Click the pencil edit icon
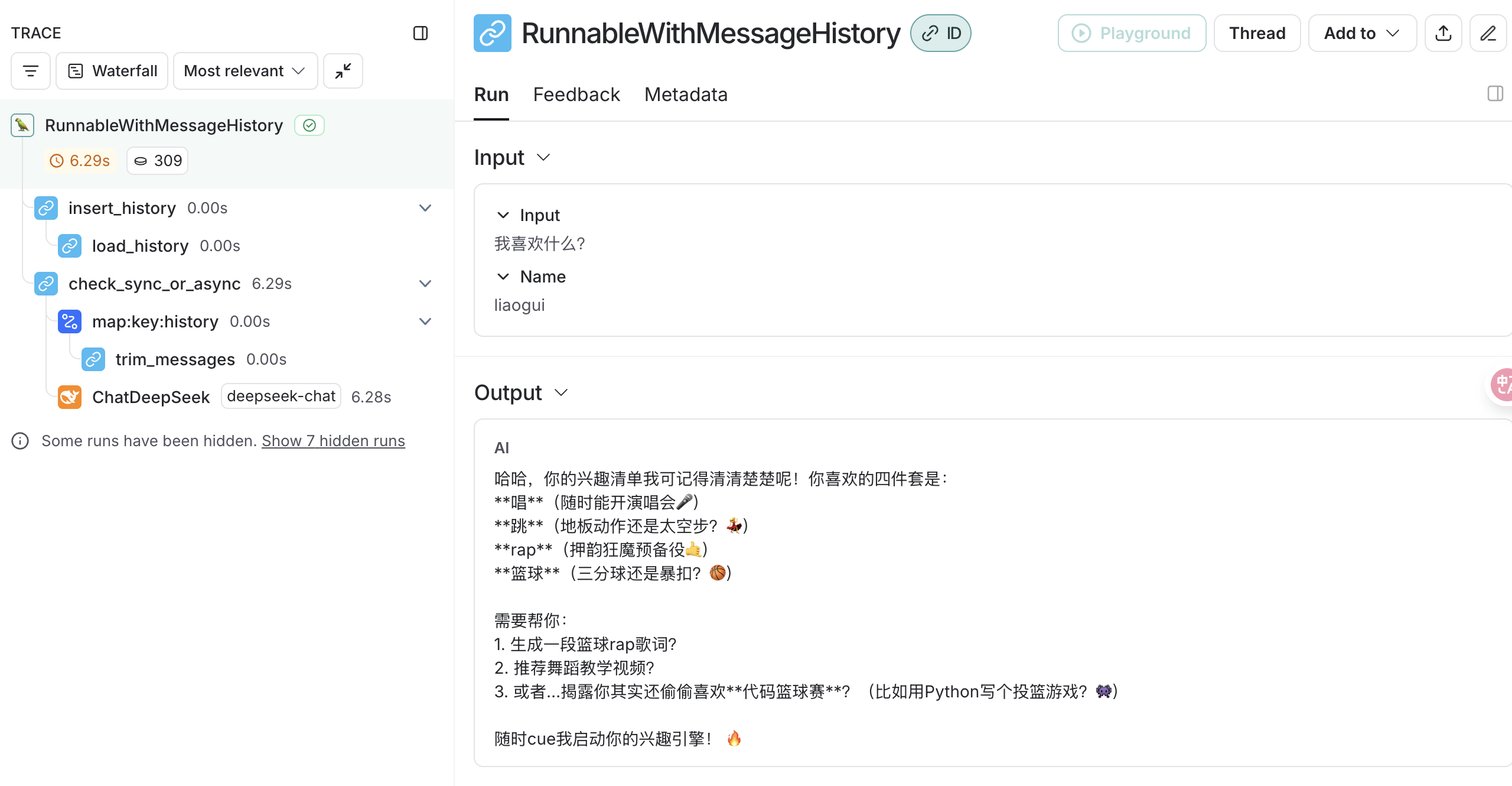Image resolution: width=1512 pixels, height=786 pixels. (1488, 33)
